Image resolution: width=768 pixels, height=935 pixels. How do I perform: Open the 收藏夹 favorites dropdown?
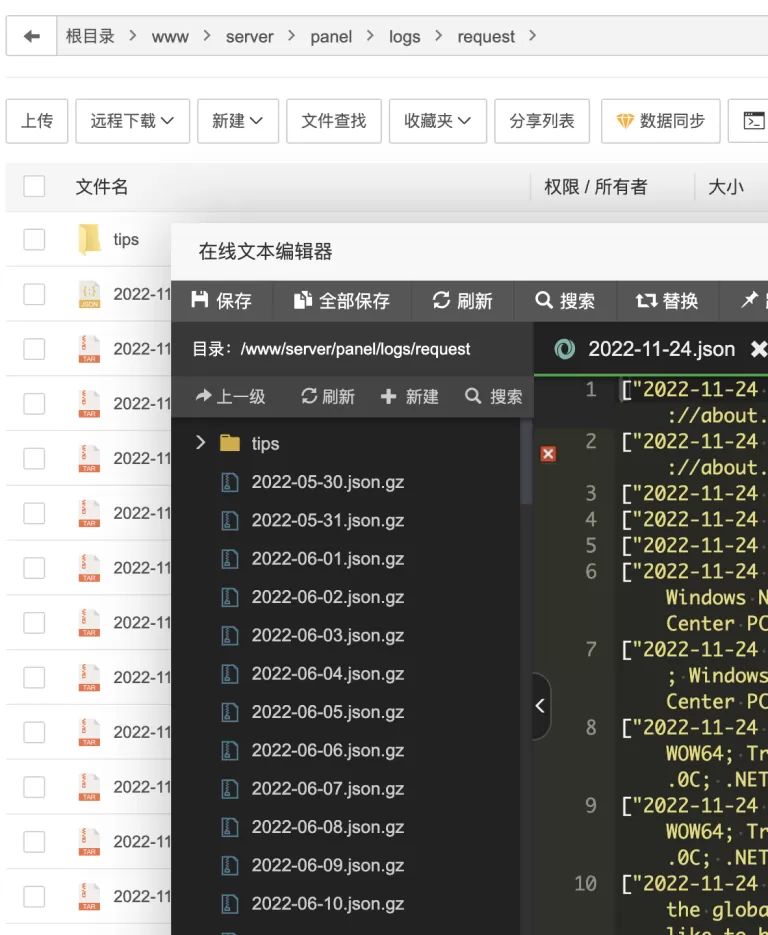tap(438, 121)
